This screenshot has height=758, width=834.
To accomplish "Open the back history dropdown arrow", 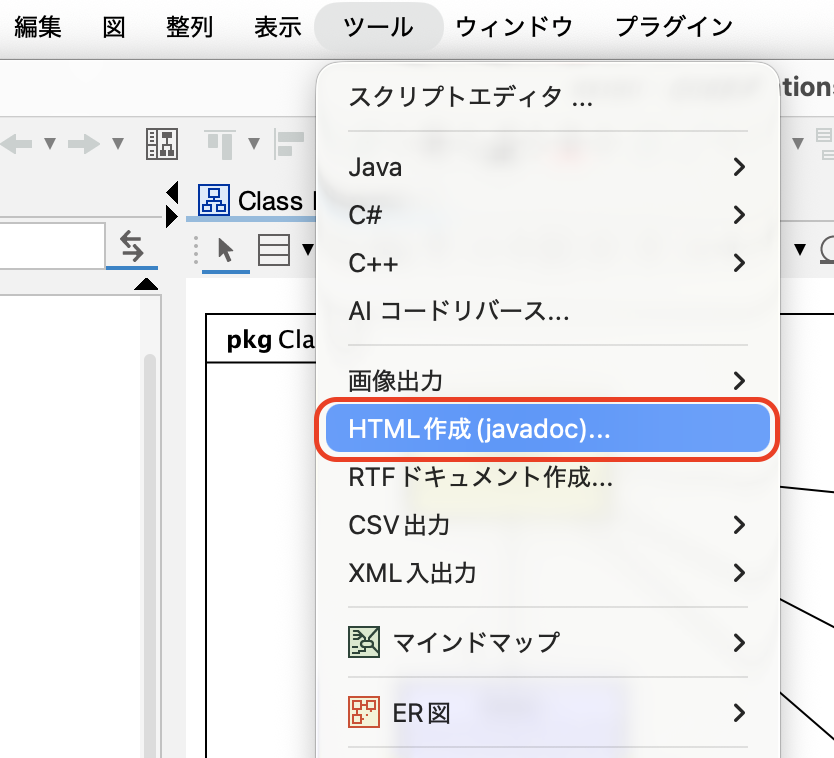I will coord(48,144).
